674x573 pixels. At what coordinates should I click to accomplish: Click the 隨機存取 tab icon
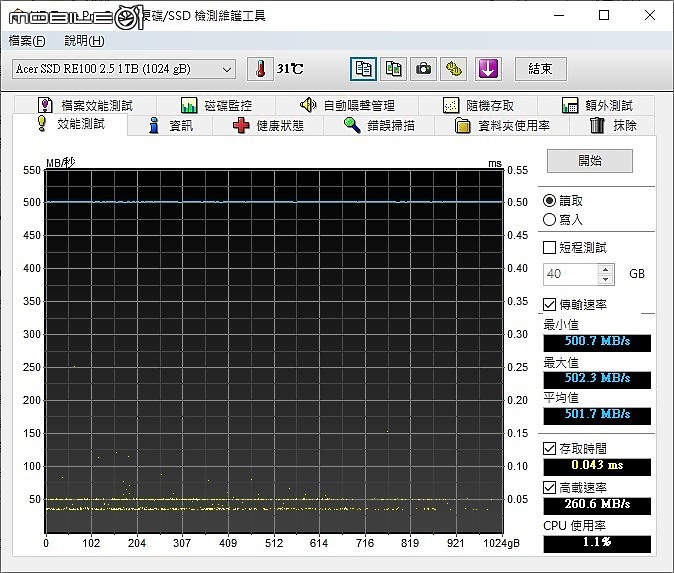tap(450, 105)
